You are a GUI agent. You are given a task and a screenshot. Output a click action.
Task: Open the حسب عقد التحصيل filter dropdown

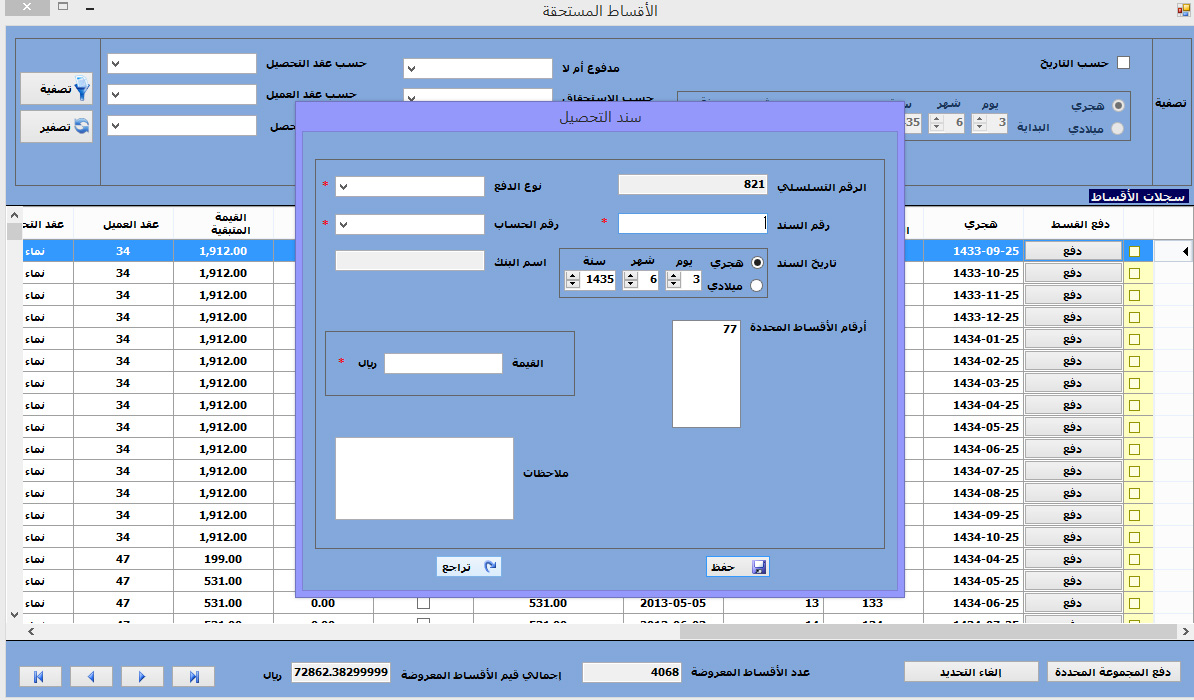coord(182,63)
